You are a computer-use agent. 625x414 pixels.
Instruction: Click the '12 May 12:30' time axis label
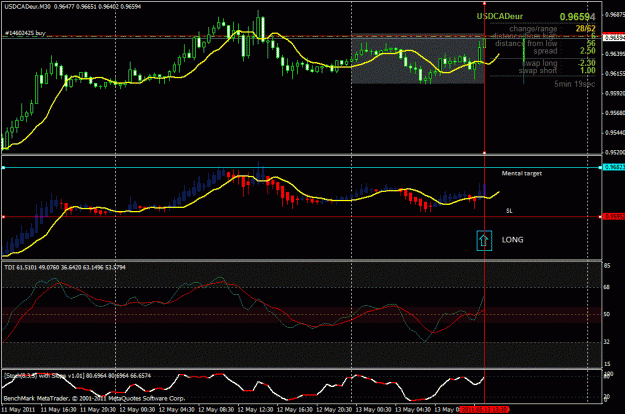pos(256,410)
